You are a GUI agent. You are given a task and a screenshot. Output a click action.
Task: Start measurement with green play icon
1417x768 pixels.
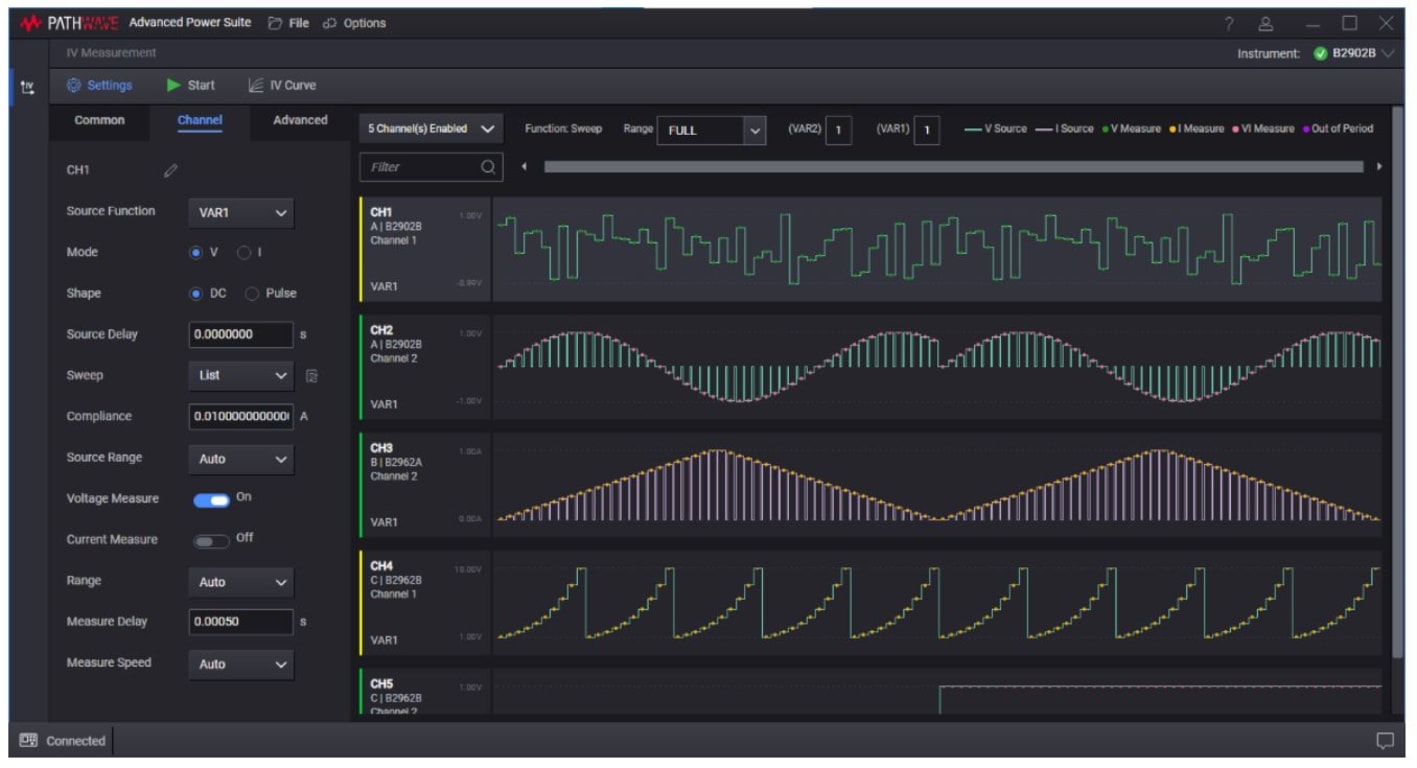(173, 85)
